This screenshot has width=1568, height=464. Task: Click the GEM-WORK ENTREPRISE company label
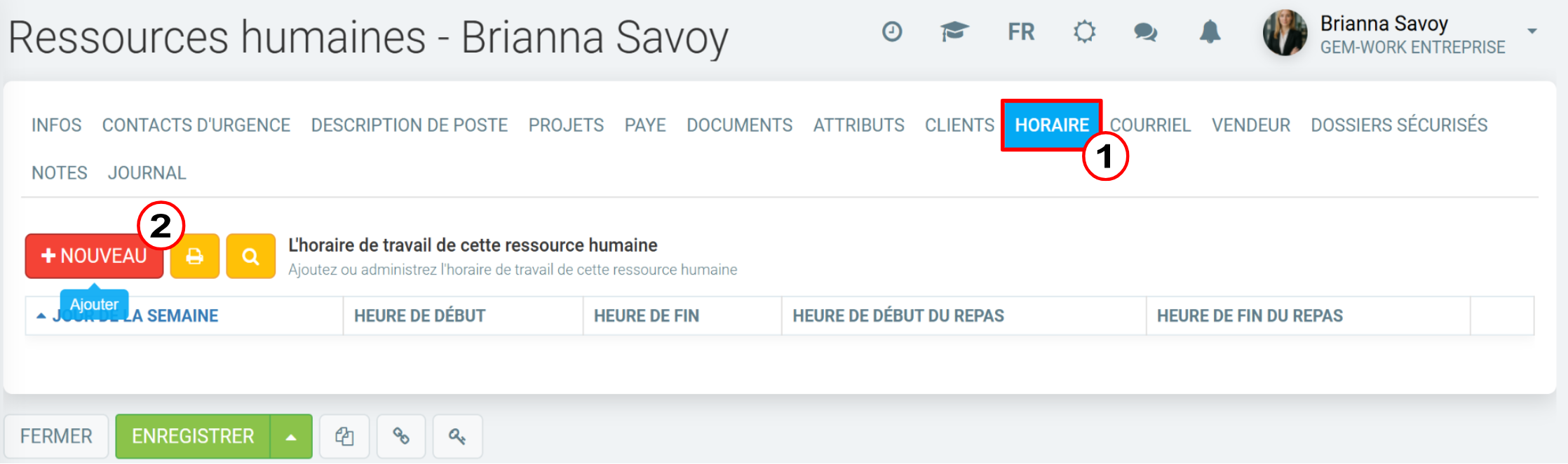[x=1412, y=48]
